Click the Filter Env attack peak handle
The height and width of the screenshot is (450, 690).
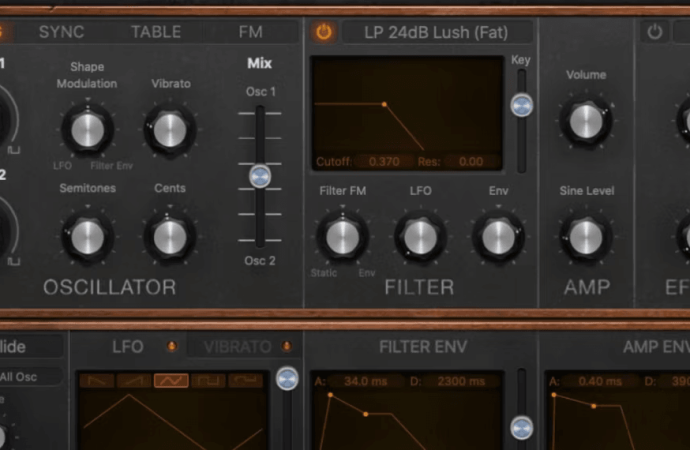coord(330,395)
